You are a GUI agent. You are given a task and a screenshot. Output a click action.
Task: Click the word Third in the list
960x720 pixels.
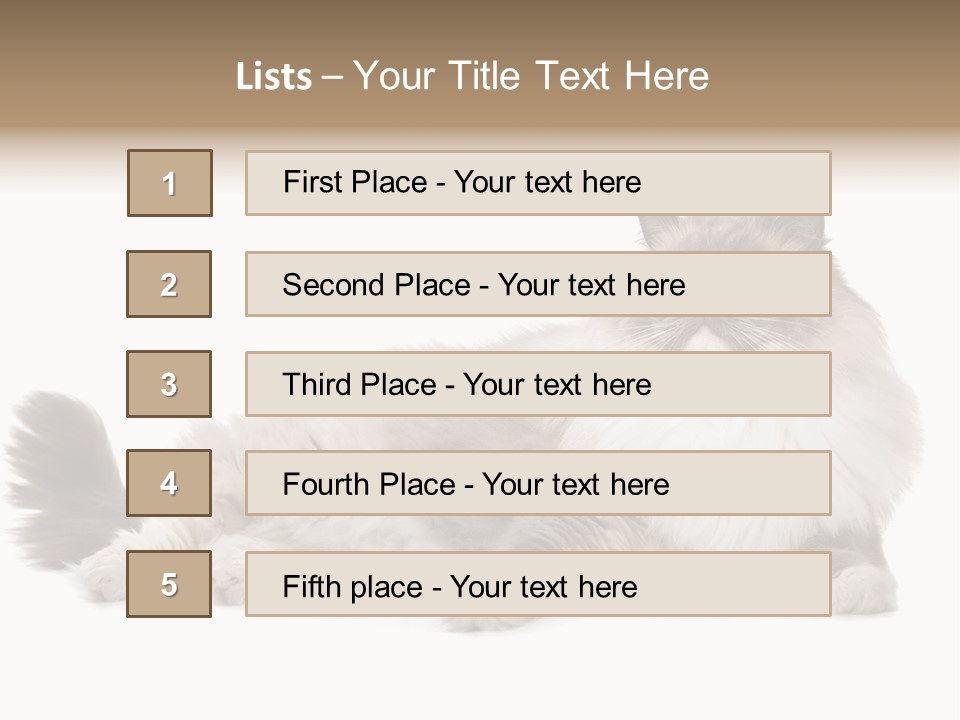click(318, 385)
